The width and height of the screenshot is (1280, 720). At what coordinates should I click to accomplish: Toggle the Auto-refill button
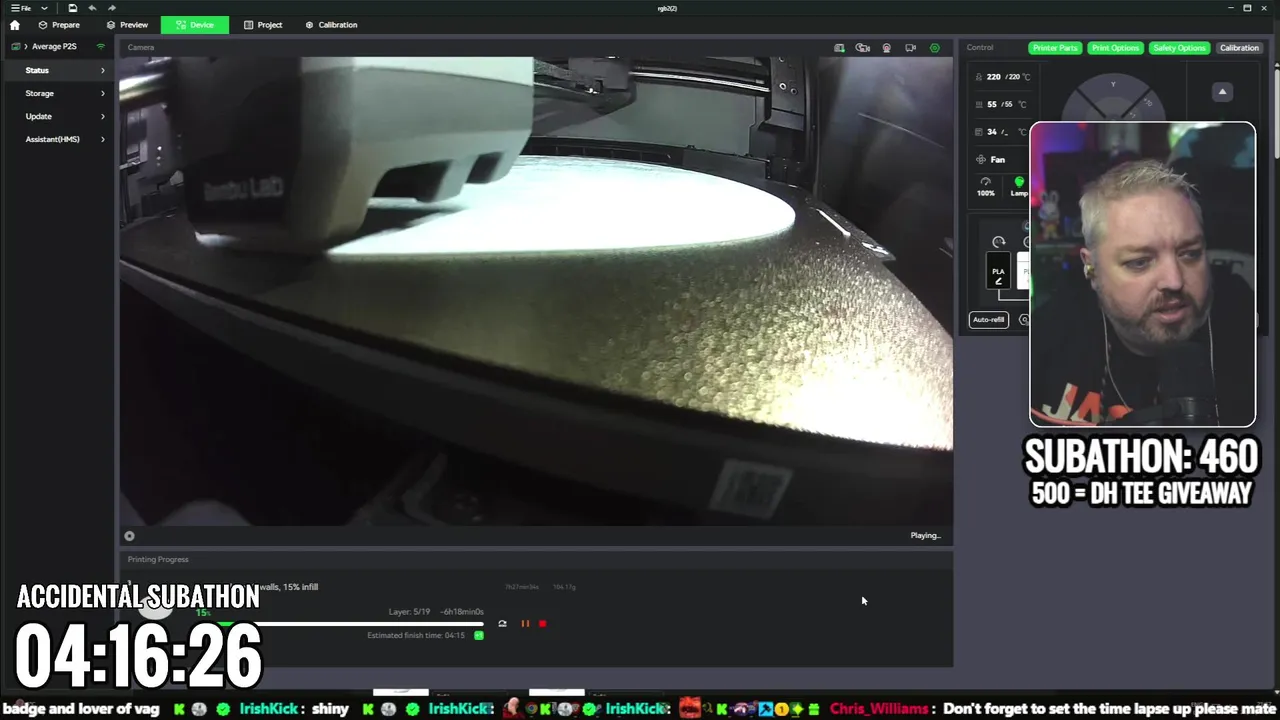[x=988, y=320]
